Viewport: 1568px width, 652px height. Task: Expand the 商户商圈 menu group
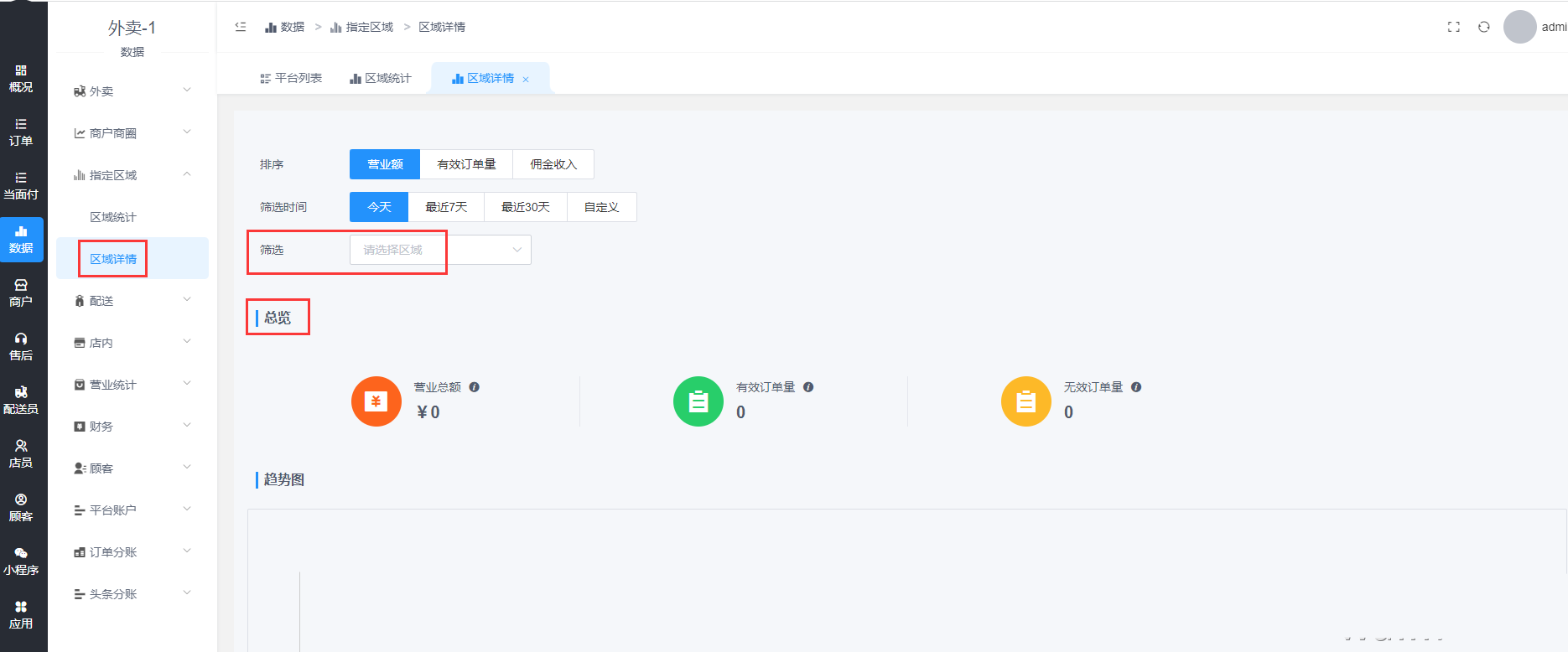click(x=132, y=133)
